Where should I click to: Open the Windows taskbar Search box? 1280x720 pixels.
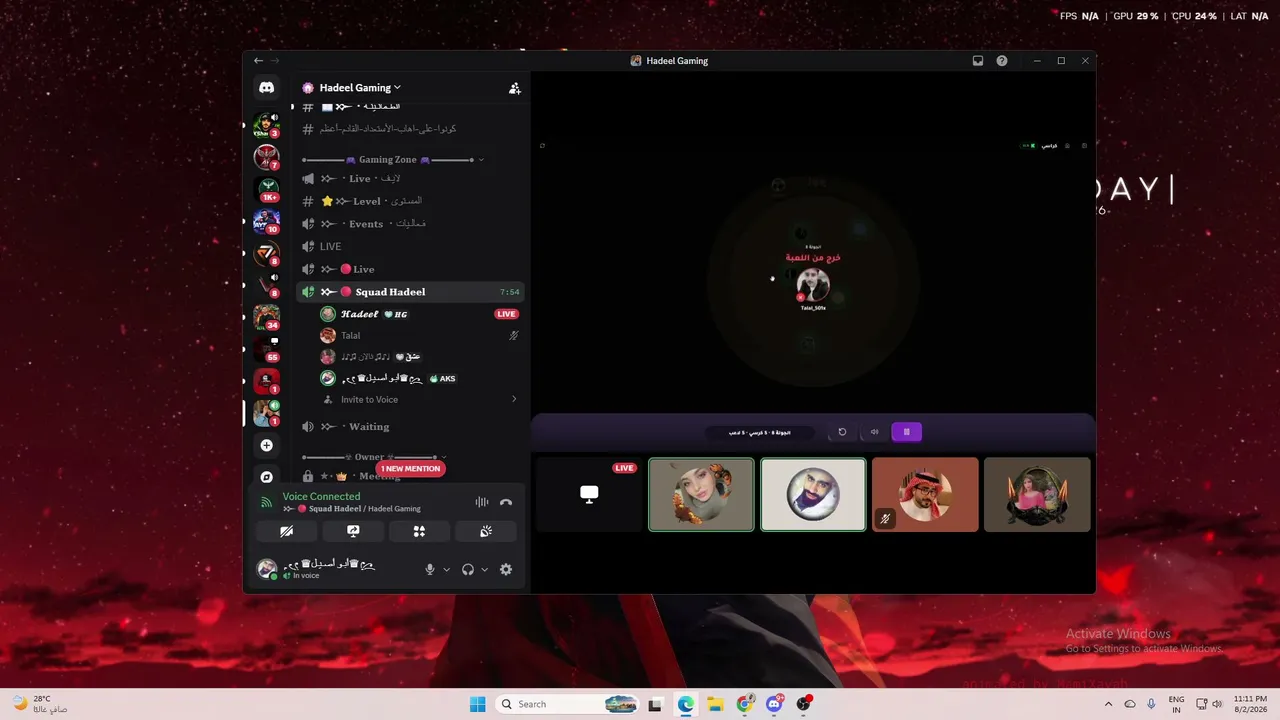pos(568,704)
